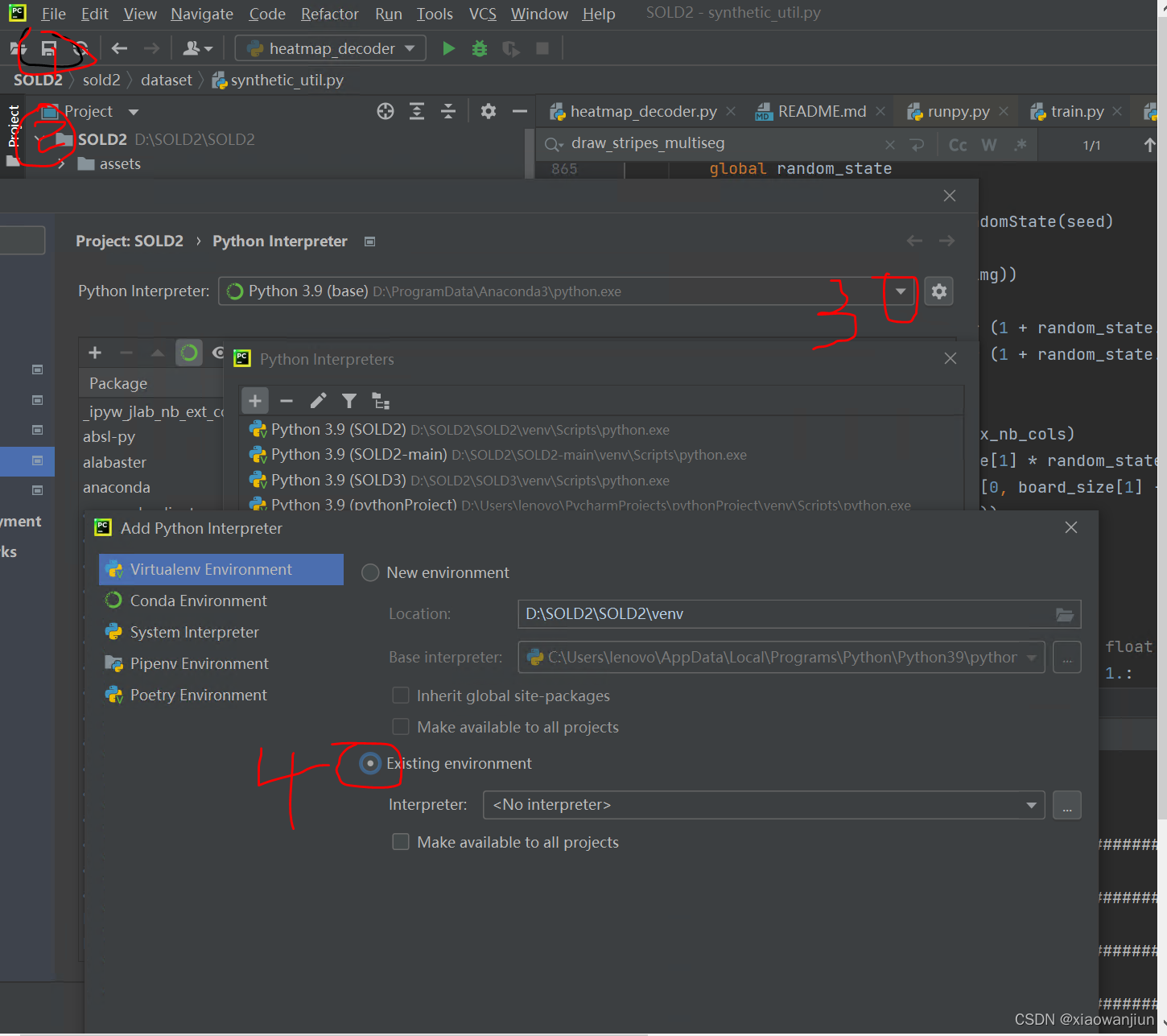Select Python 3.9 (SOLD2-main) interpreter row
Screen dimensions: 1167x1036
point(601,455)
